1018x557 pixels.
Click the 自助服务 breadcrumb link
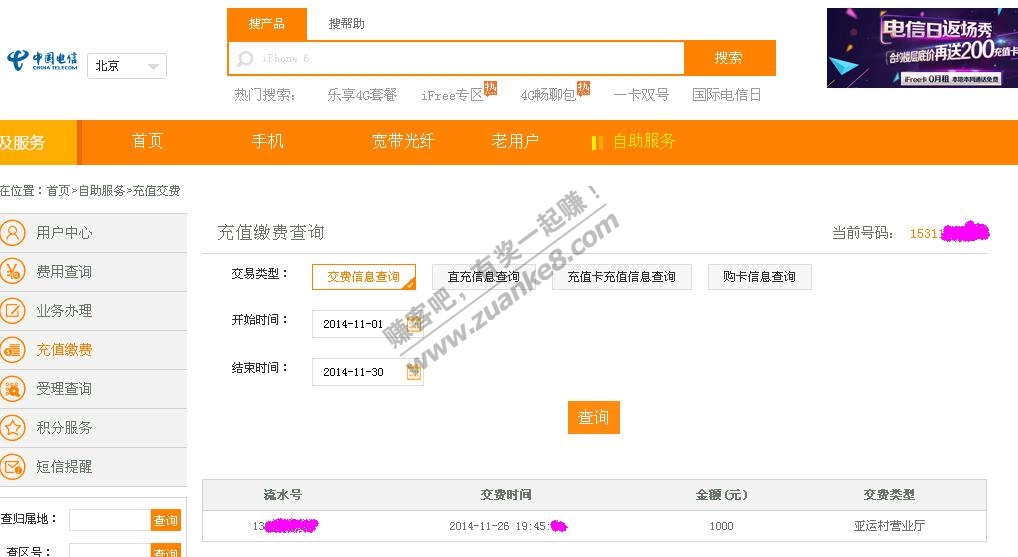101,190
